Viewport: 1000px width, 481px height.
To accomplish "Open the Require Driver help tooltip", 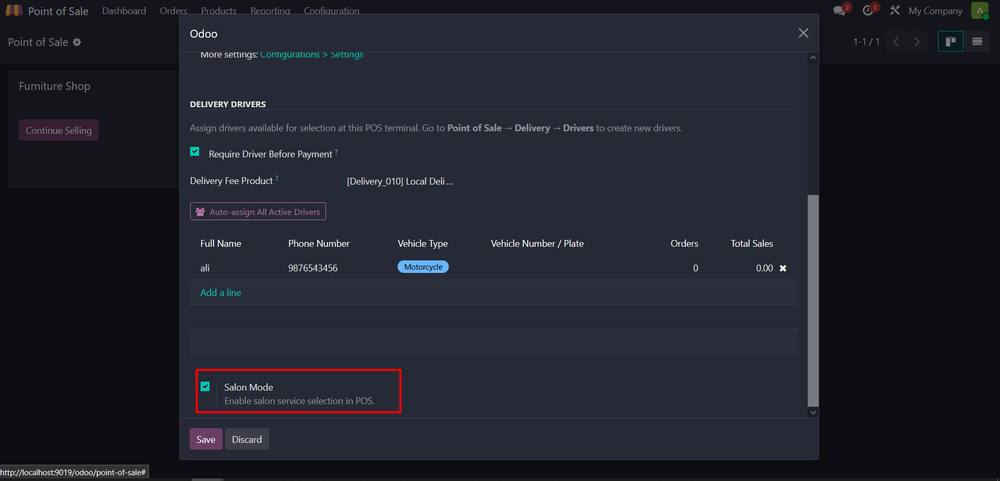I will [337, 152].
